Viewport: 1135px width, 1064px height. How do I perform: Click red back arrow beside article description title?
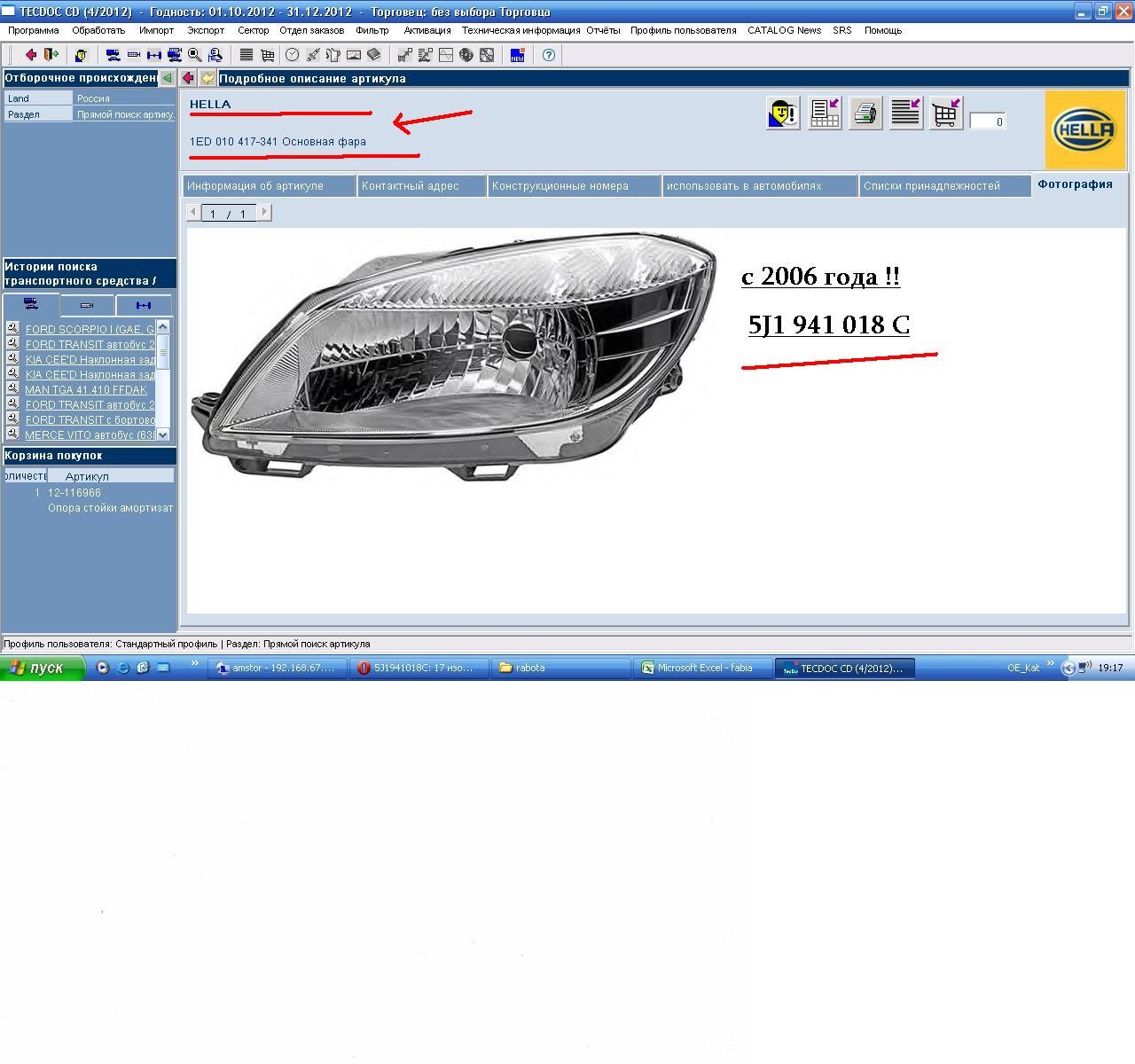188,78
